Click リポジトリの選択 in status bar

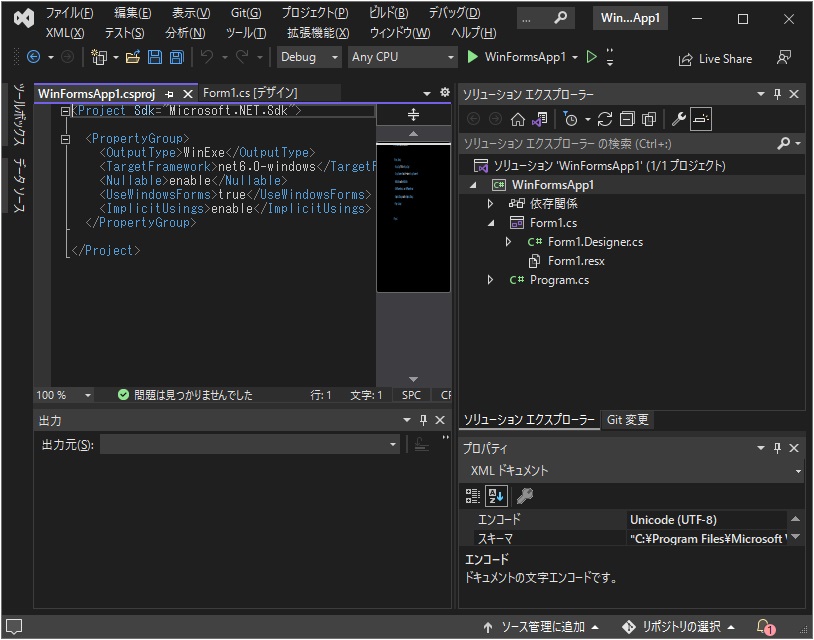pyautogui.click(x=679, y=627)
